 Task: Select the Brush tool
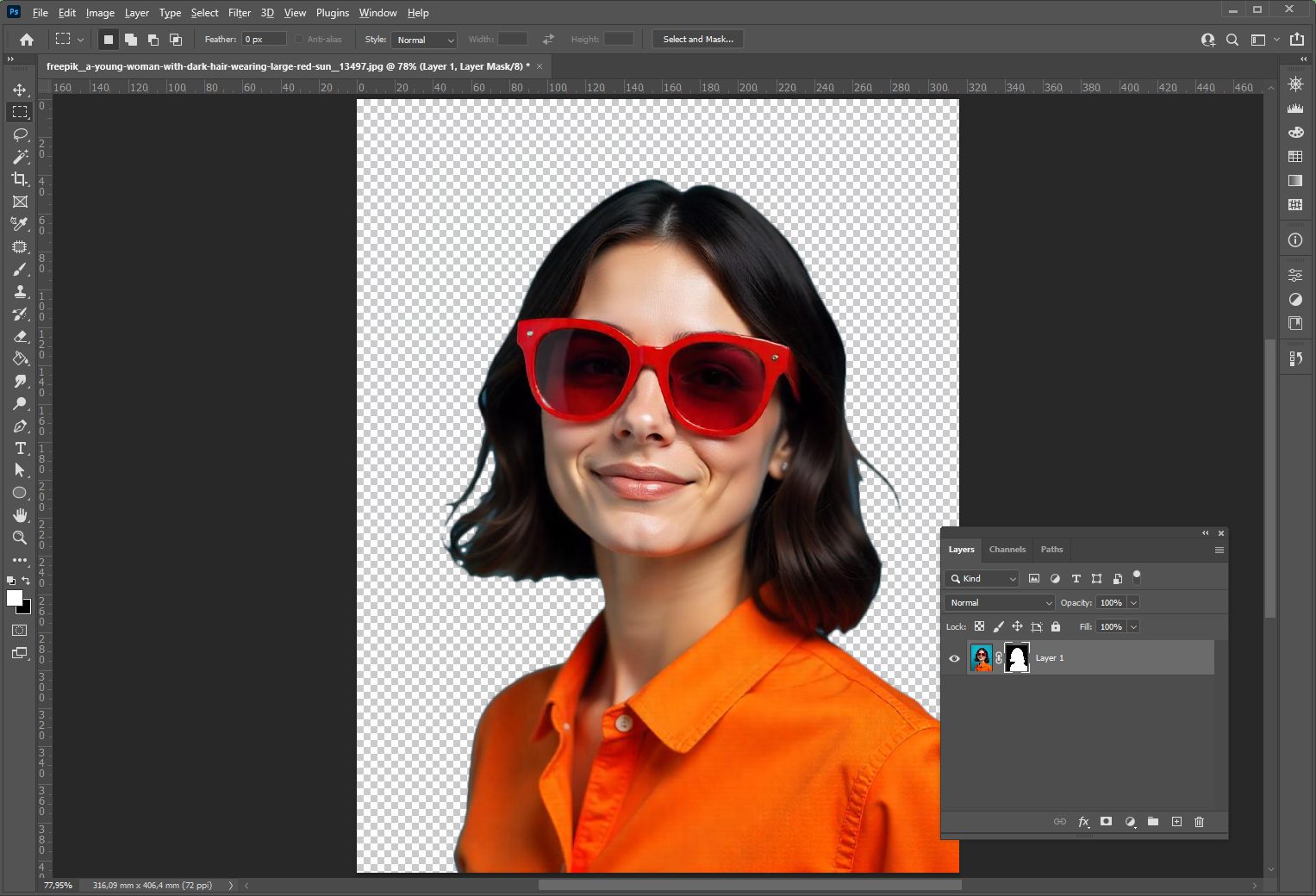(x=20, y=269)
